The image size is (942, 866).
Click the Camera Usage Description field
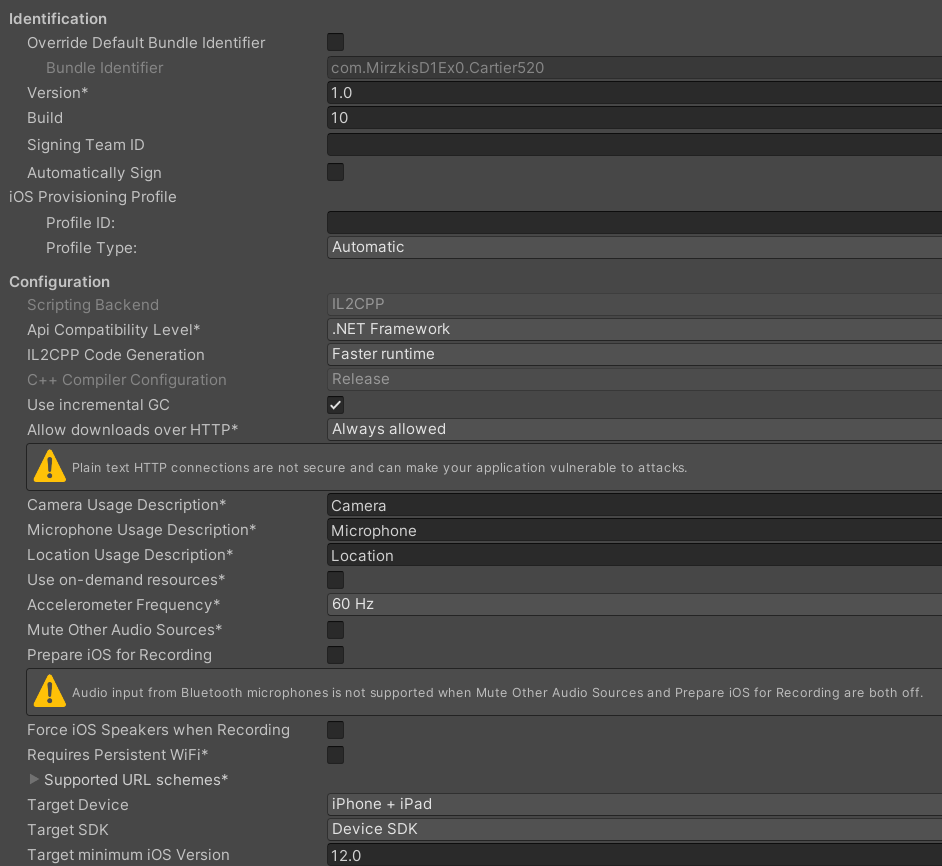point(634,506)
